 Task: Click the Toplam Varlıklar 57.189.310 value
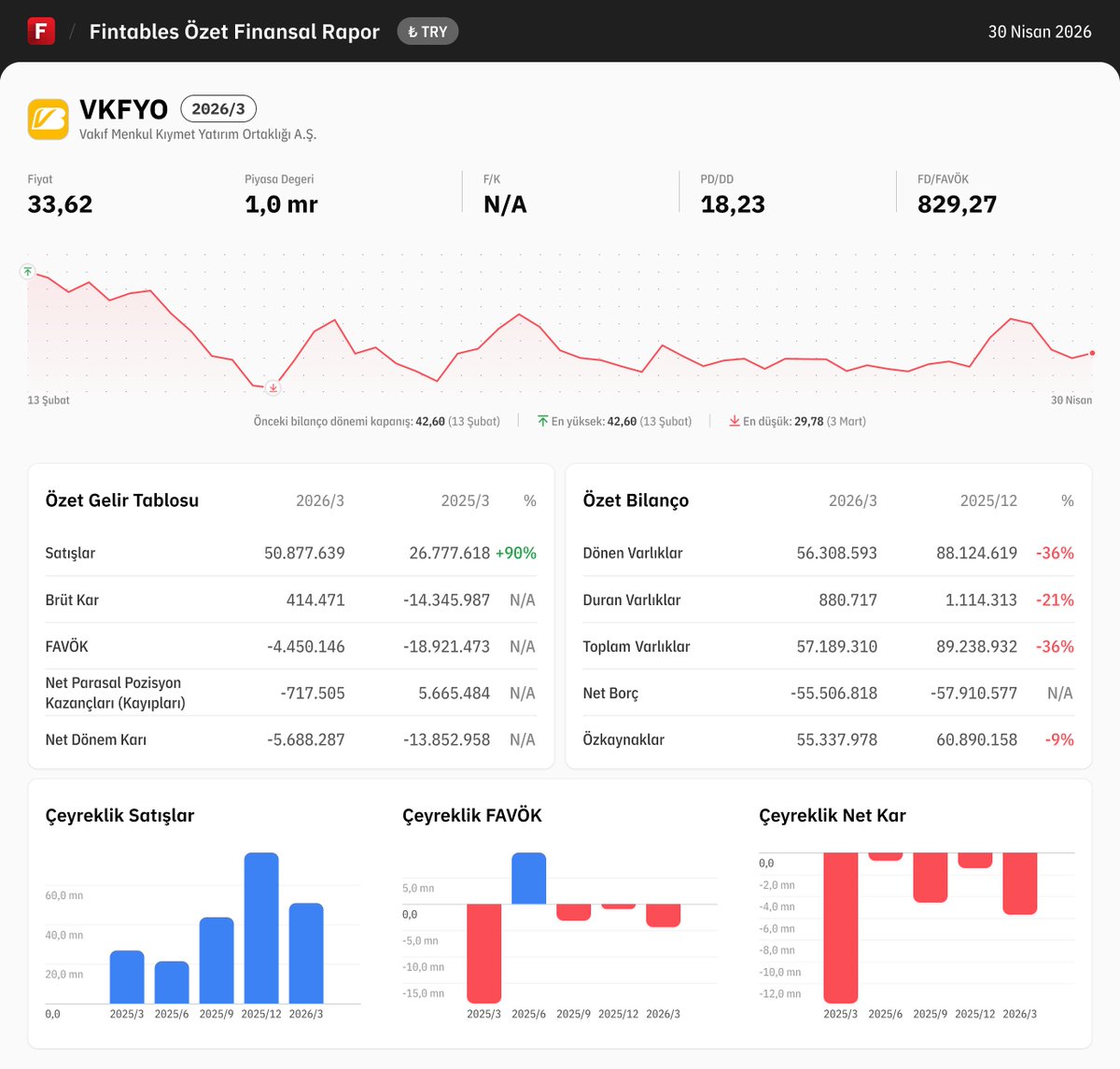pyautogui.click(x=837, y=646)
